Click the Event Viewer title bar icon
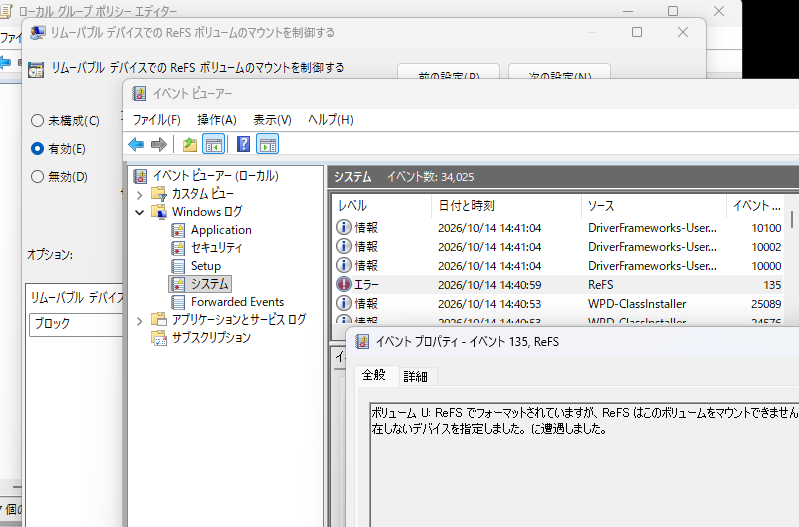799x527 pixels. pyautogui.click(x=139, y=94)
